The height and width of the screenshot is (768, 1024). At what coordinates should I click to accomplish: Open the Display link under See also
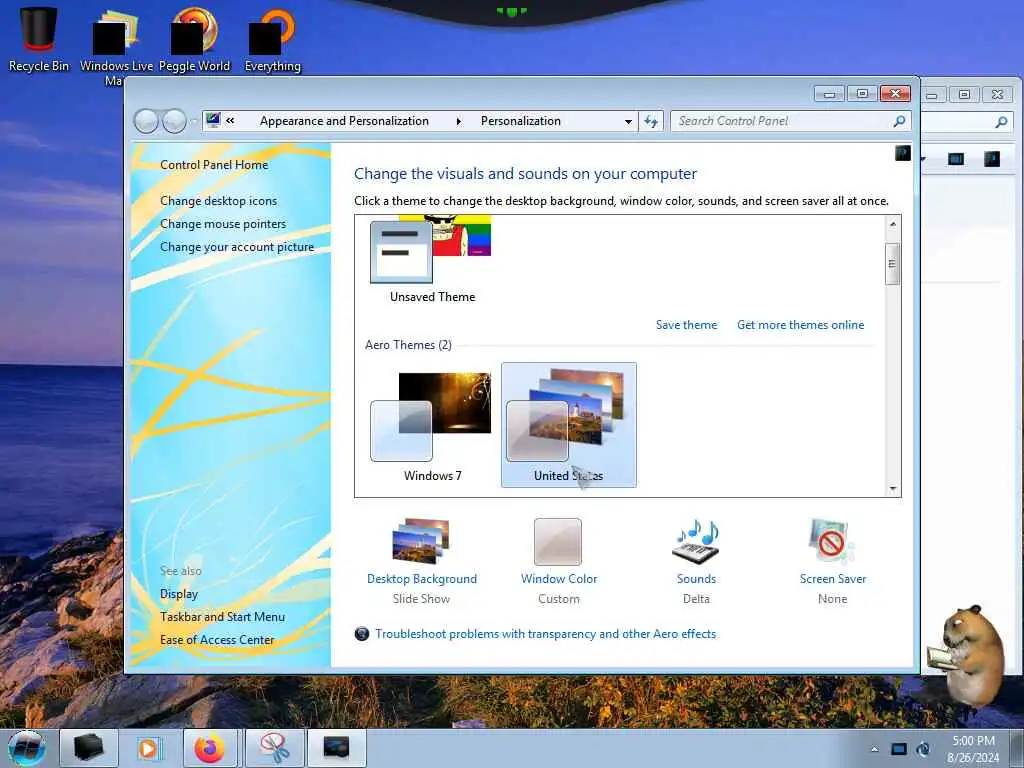coord(179,594)
